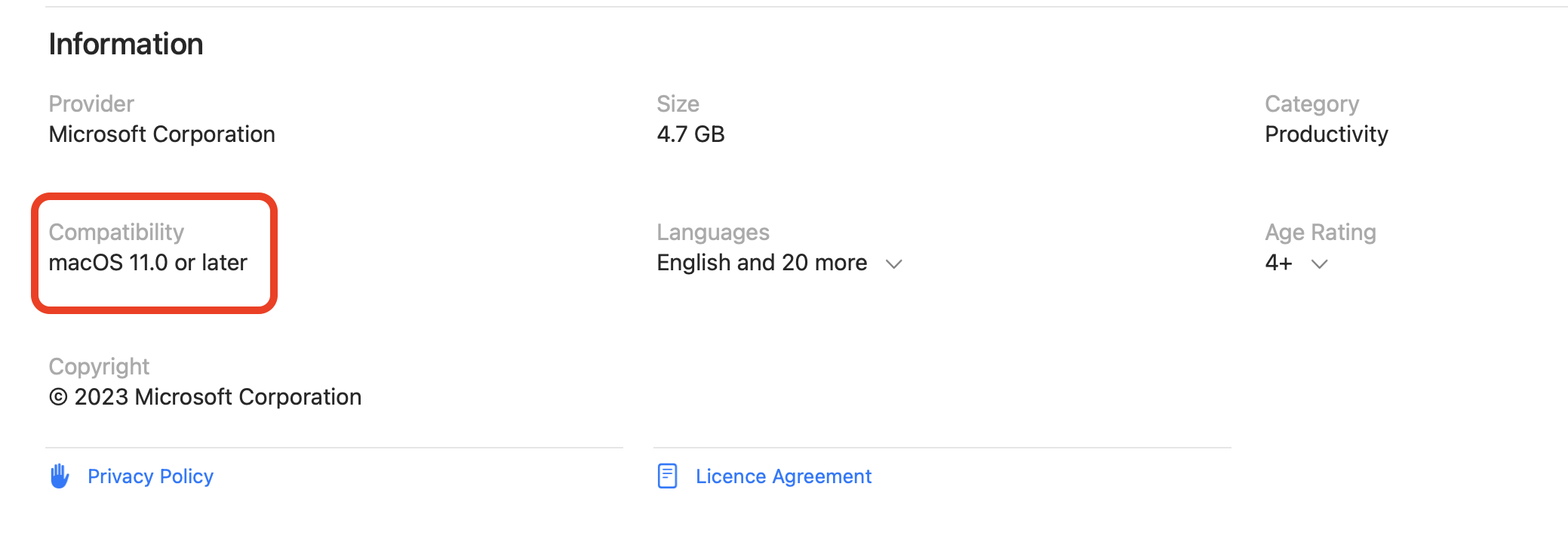Screen dimensions: 1568x533
Task: Click the 4+ age rating value
Action: tap(1278, 263)
